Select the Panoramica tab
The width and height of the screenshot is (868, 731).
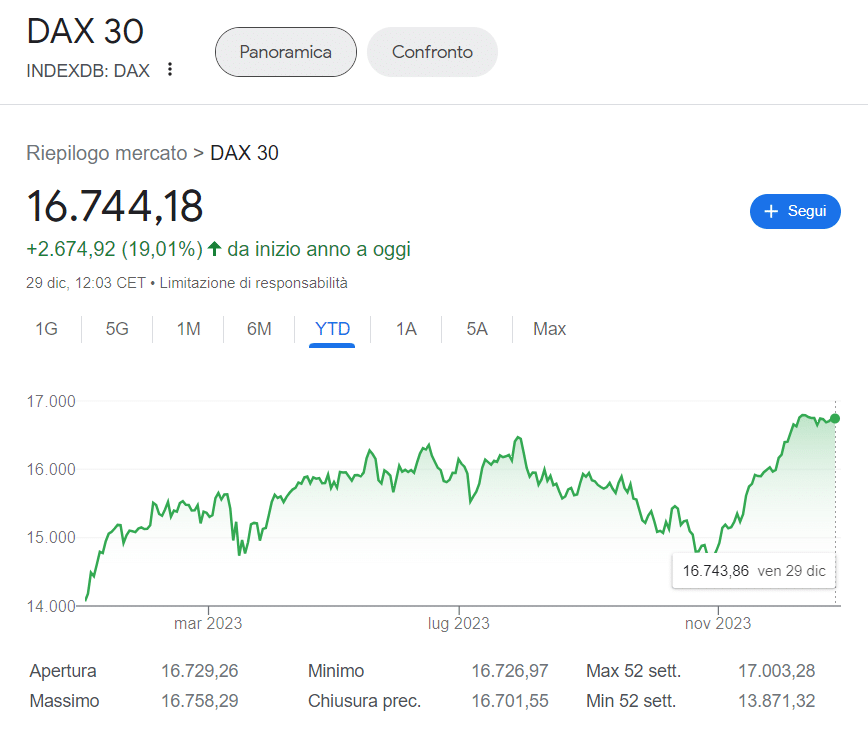coord(286,52)
